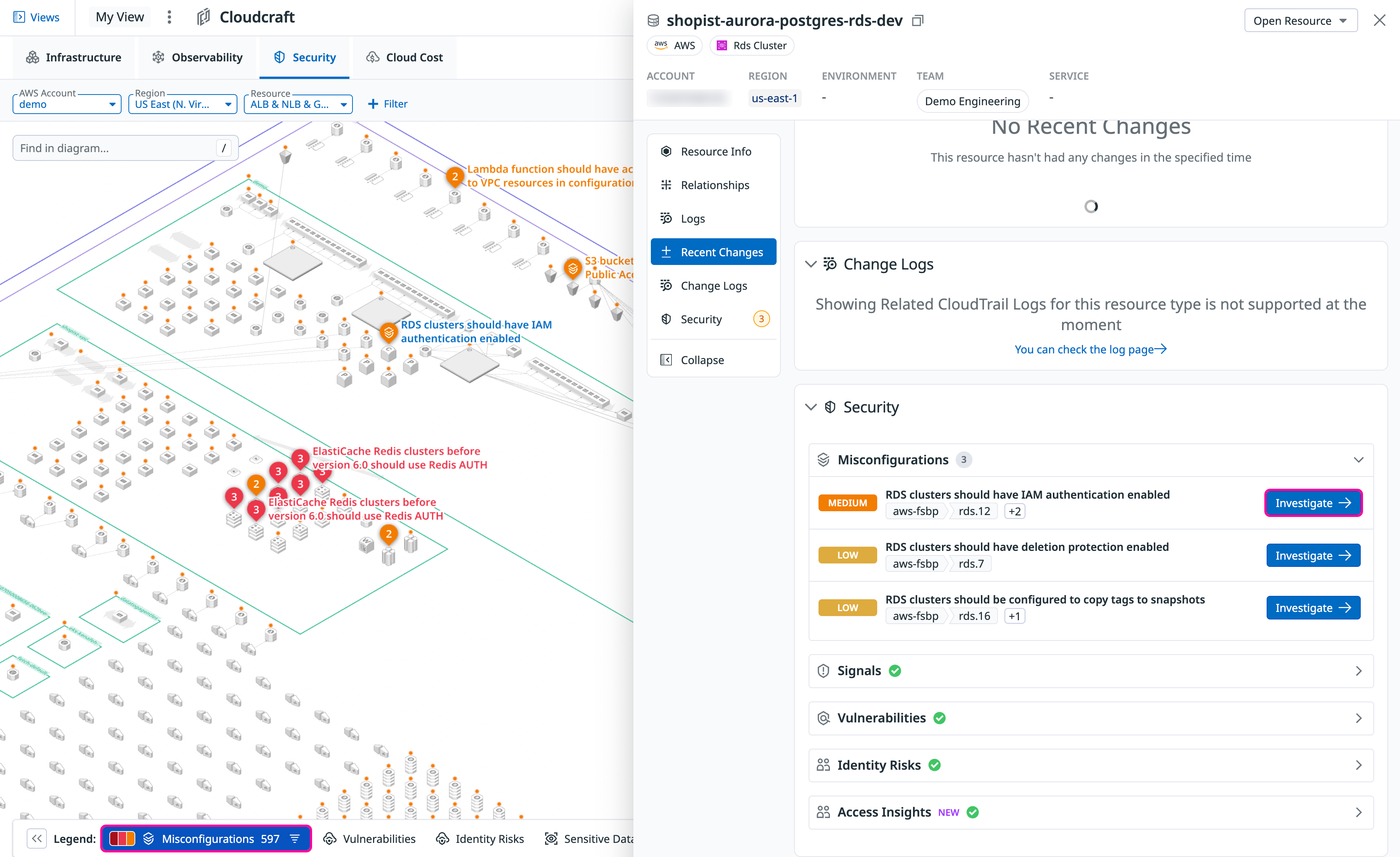The height and width of the screenshot is (857, 1400).
Task: Copy resource name shopist-aurora-postgres-rds-dev icon
Action: click(x=918, y=21)
